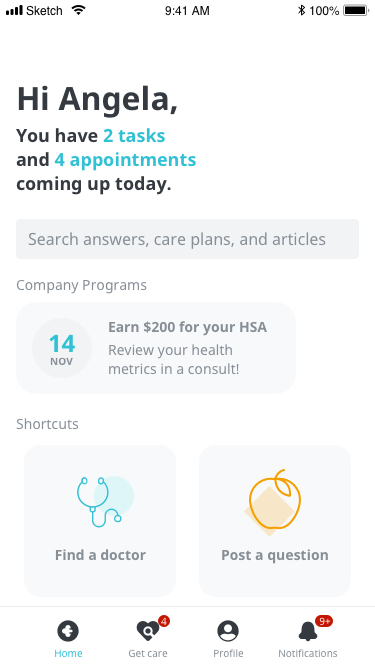Open the Earn $200 for your HSA card
This screenshot has width=375, height=667.
pyautogui.click(x=156, y=348)
